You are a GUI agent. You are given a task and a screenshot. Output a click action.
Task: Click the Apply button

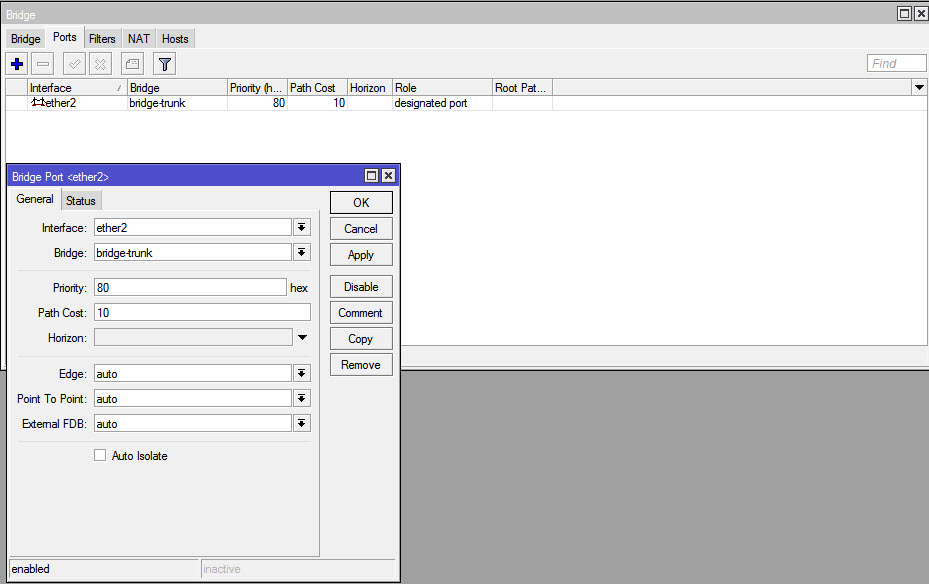[361, 255]
